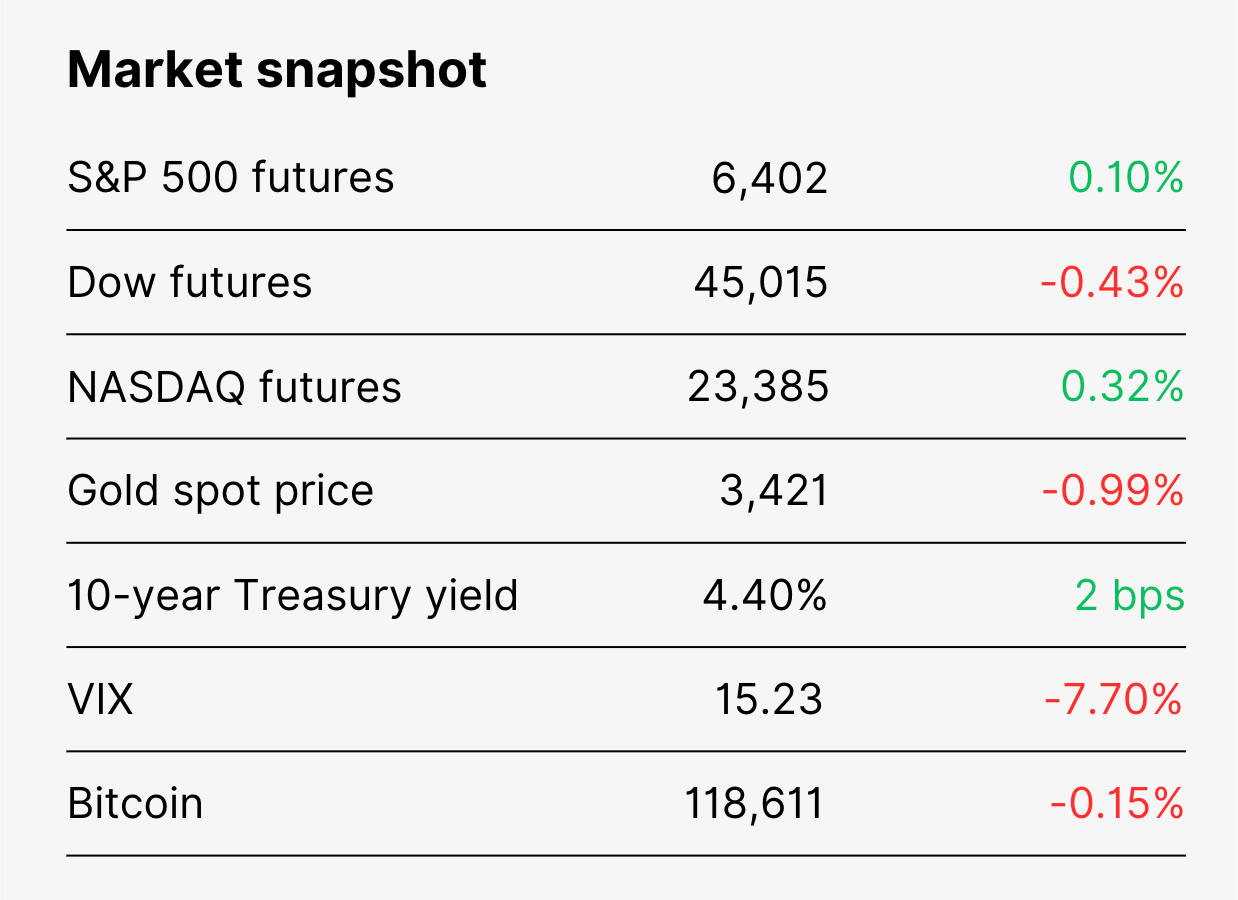1238x900 pixels.
Task: Open the Bitcoin row label
Action: click(135, 804)
